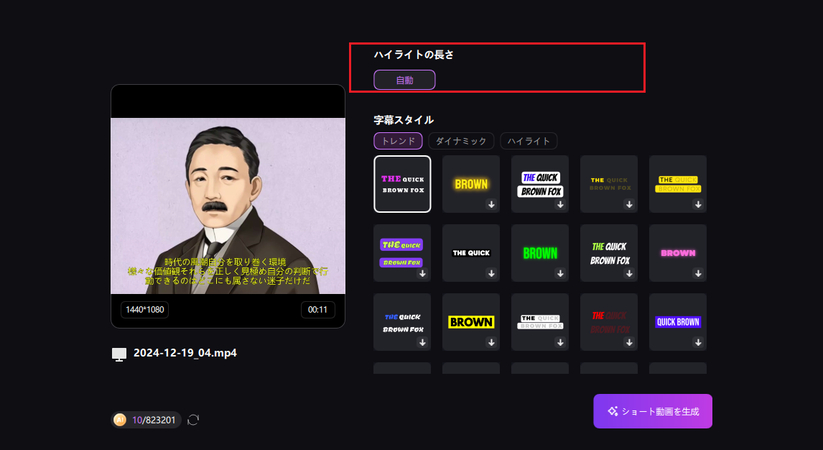Click the 2024-12-19_04.mp4 file name
The image size is (823, 450).
coord(185,353)
